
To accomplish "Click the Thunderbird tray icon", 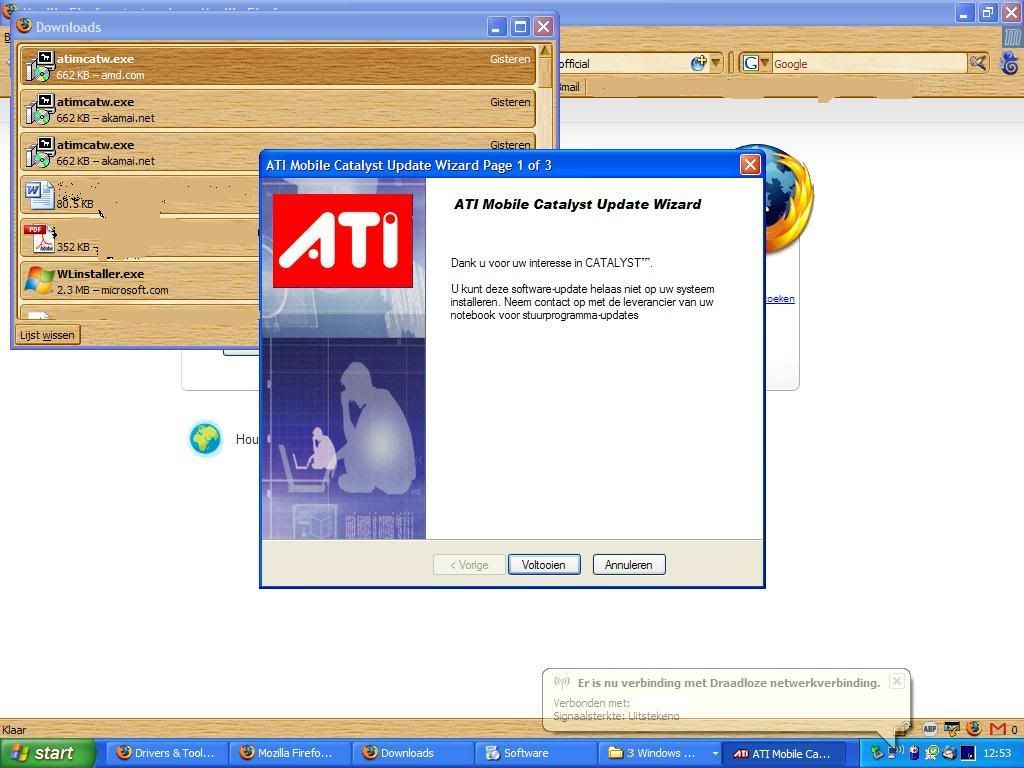I will 950,754.
